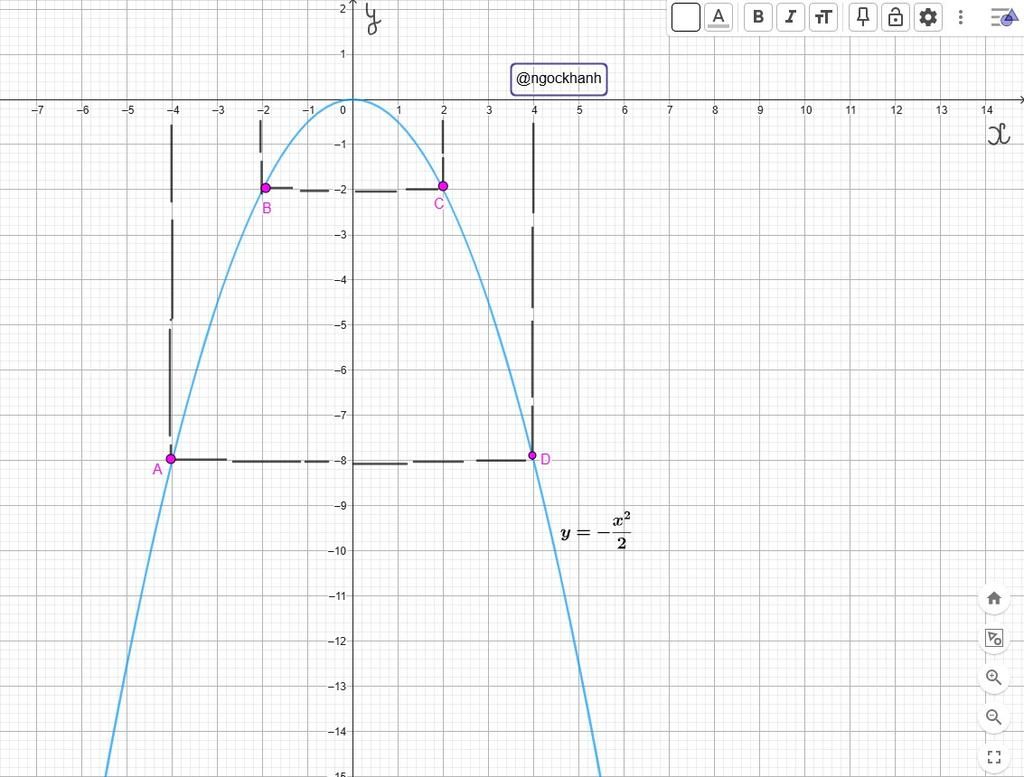The height and width of the screenshot is (777, 1024).
Task: Click point C on the parabola
Action: click(x=443, y=186)
